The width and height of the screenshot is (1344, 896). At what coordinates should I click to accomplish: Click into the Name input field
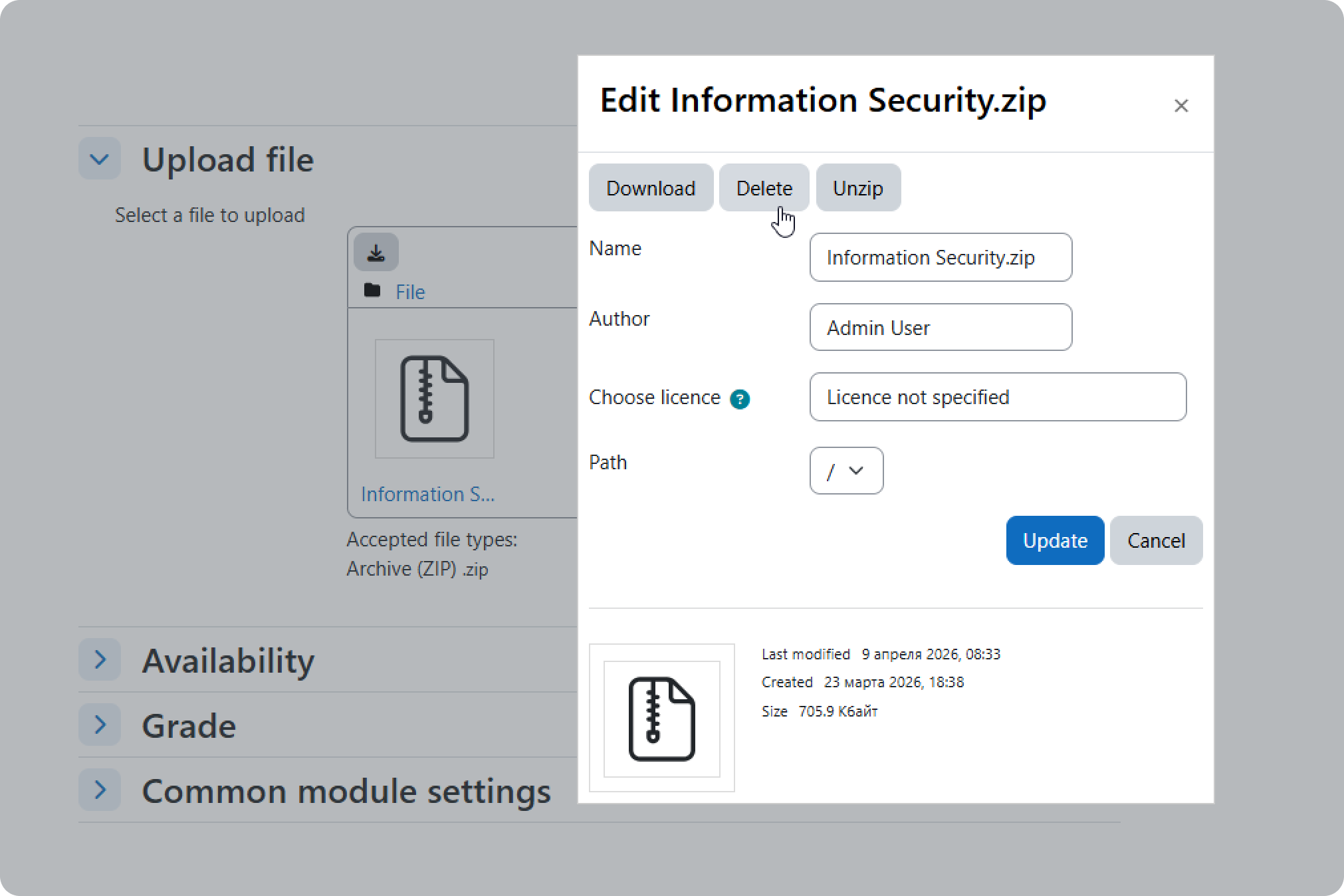coord(940,257)
